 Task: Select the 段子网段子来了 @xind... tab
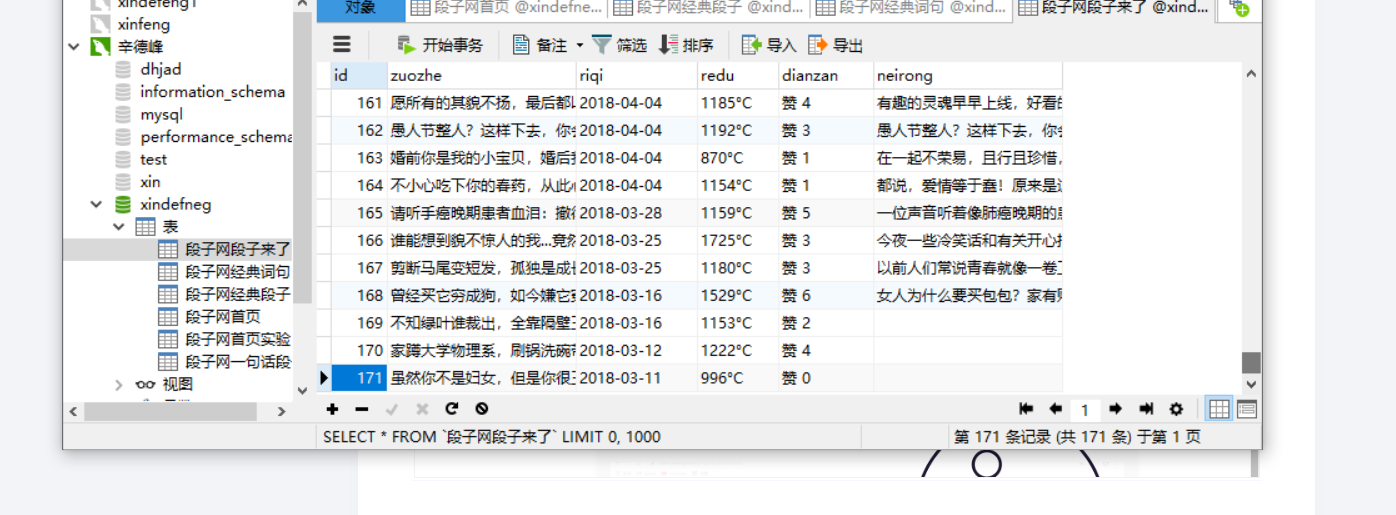click(x=1113, y=9)
